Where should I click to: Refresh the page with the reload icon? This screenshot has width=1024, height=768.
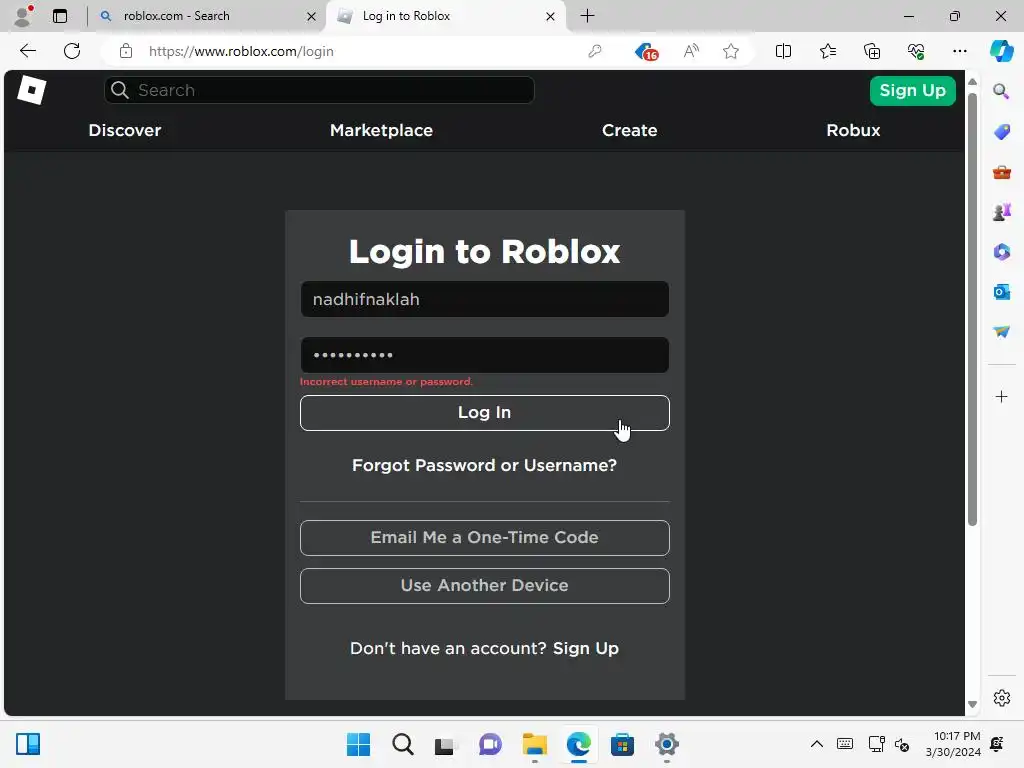tap(72, 51)
